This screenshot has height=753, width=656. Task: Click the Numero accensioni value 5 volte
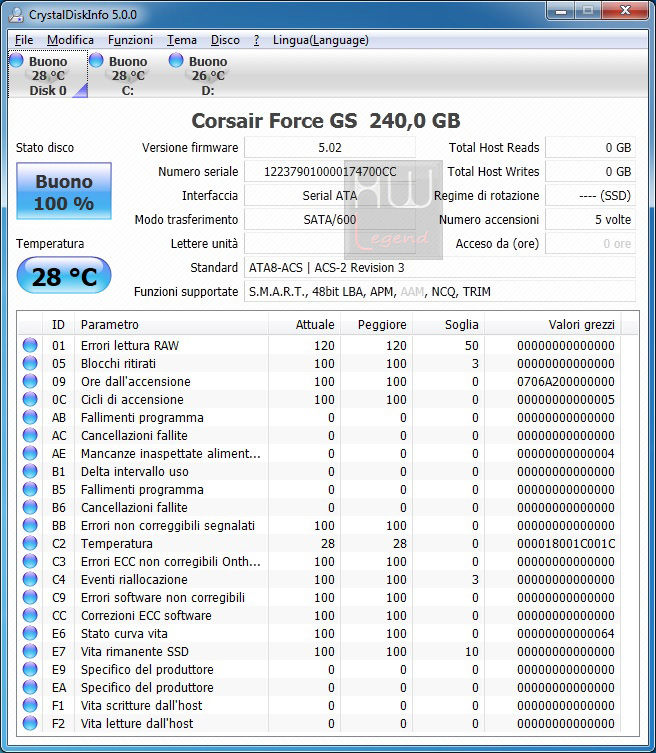(x=591, y=219)
